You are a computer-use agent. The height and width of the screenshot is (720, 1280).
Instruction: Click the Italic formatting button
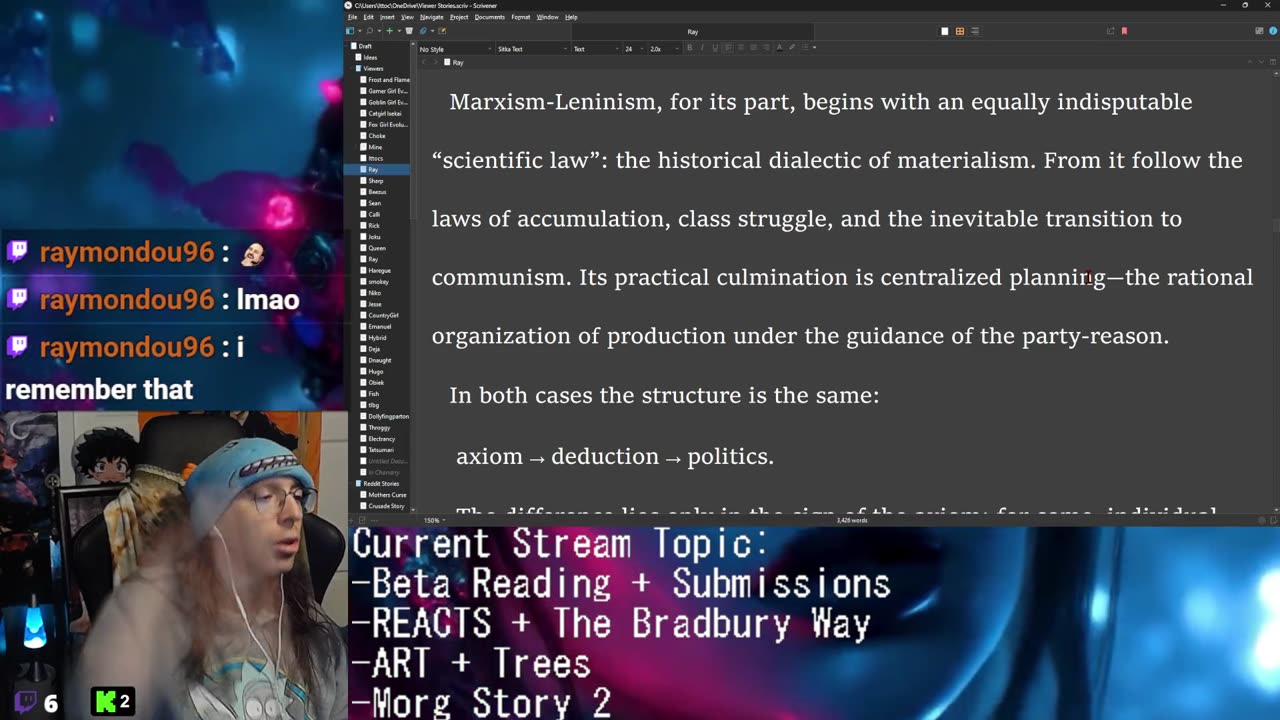click(702, 47)
